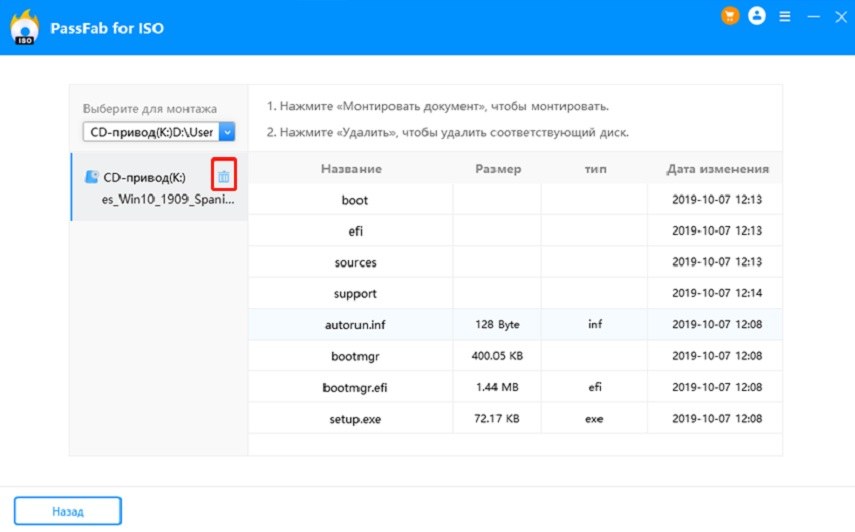
Task: Click the PassFab for ISO title text
Action: 107,28
